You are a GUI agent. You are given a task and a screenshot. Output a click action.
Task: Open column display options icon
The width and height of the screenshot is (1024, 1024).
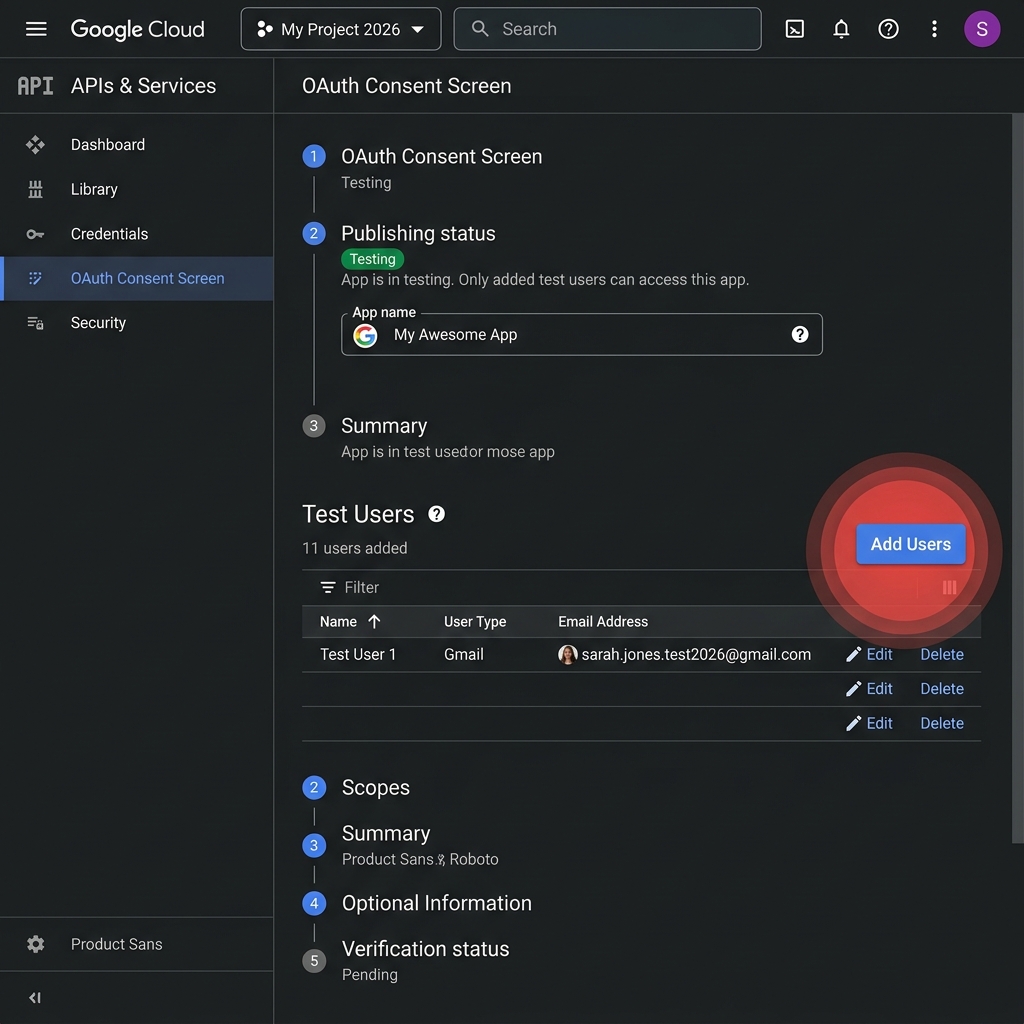tap(949, 588)
